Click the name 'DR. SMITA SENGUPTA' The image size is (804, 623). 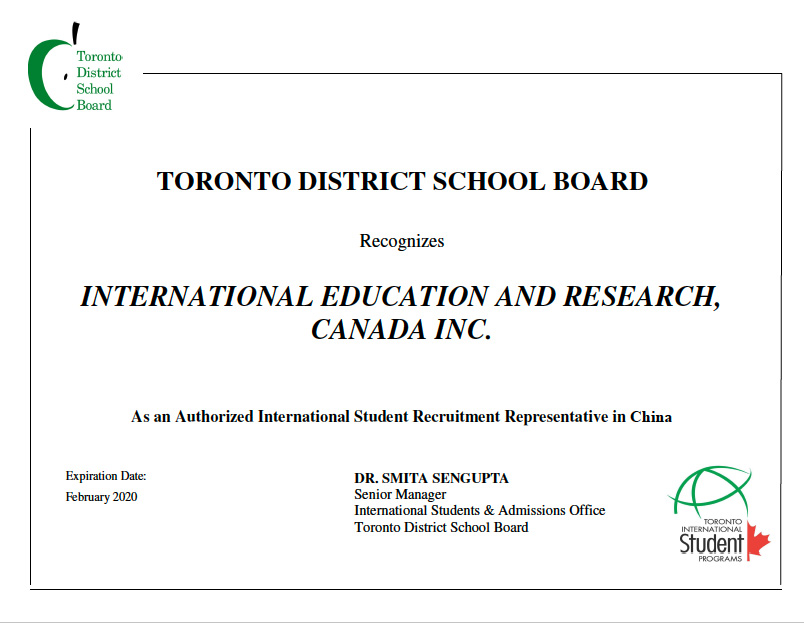point(424,478)
